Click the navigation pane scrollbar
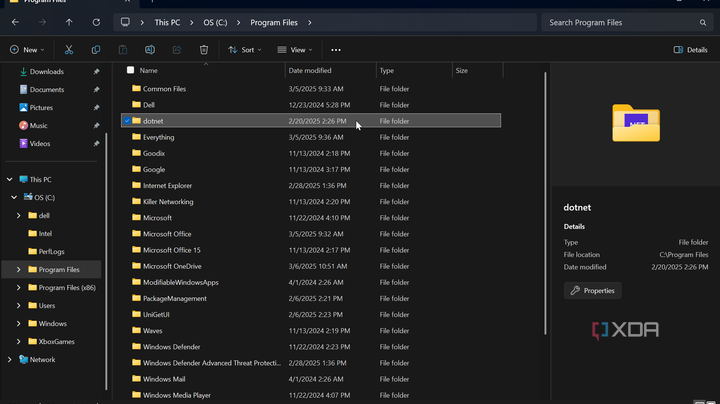 coord(107,261)
